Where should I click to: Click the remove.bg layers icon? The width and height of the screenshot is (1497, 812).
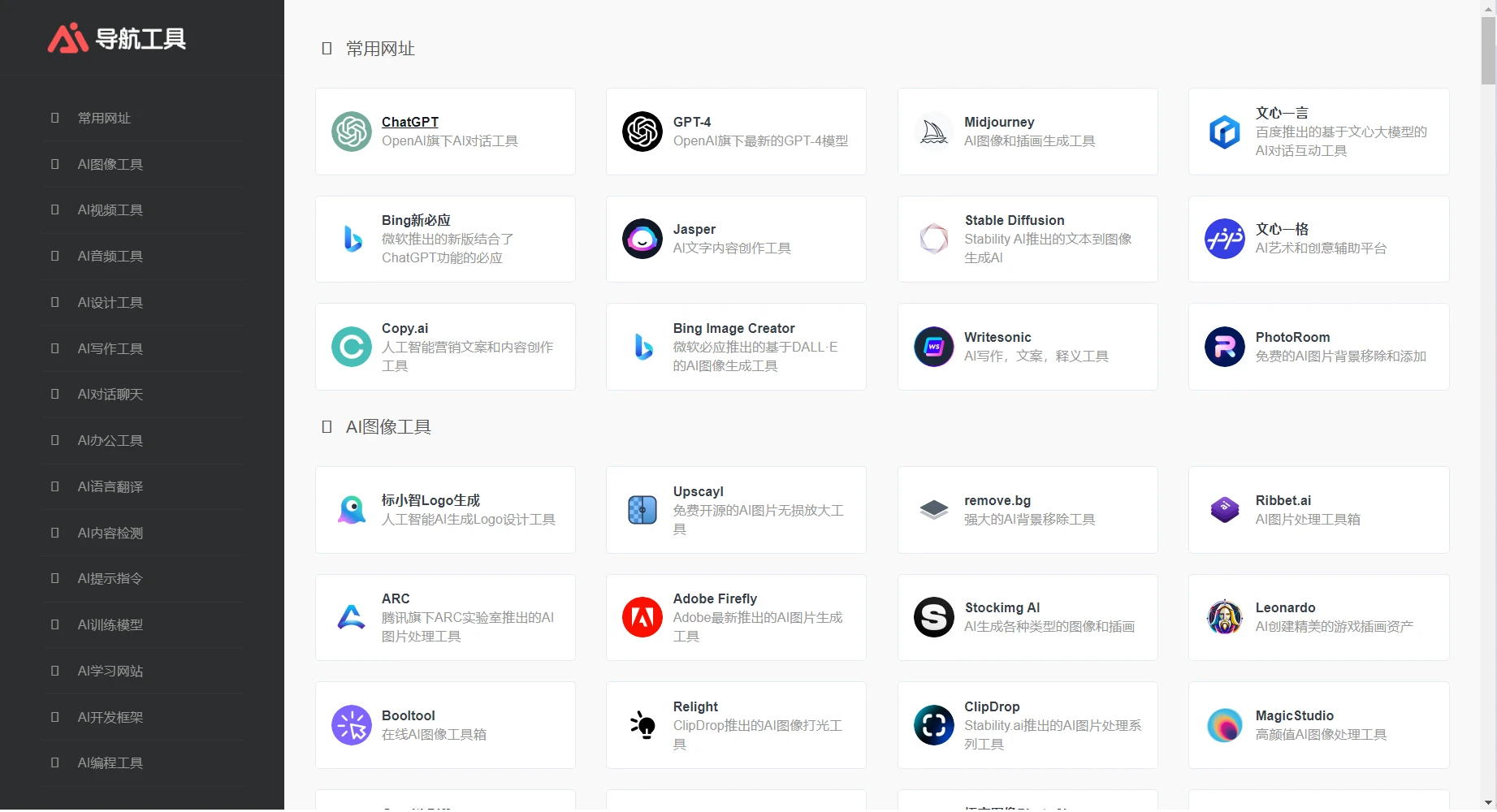pyautogui.click(x=934, y=510)
